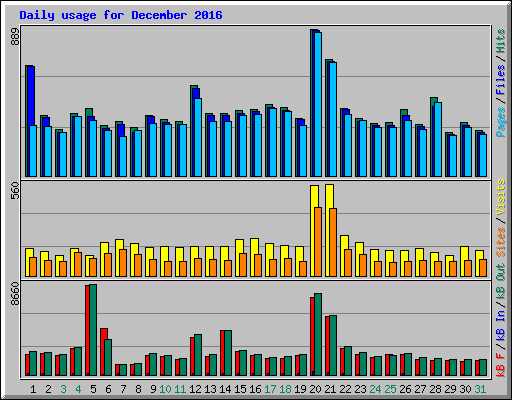Click day 20 on the x-axis
512x400 pixels.
click(315, 389)
